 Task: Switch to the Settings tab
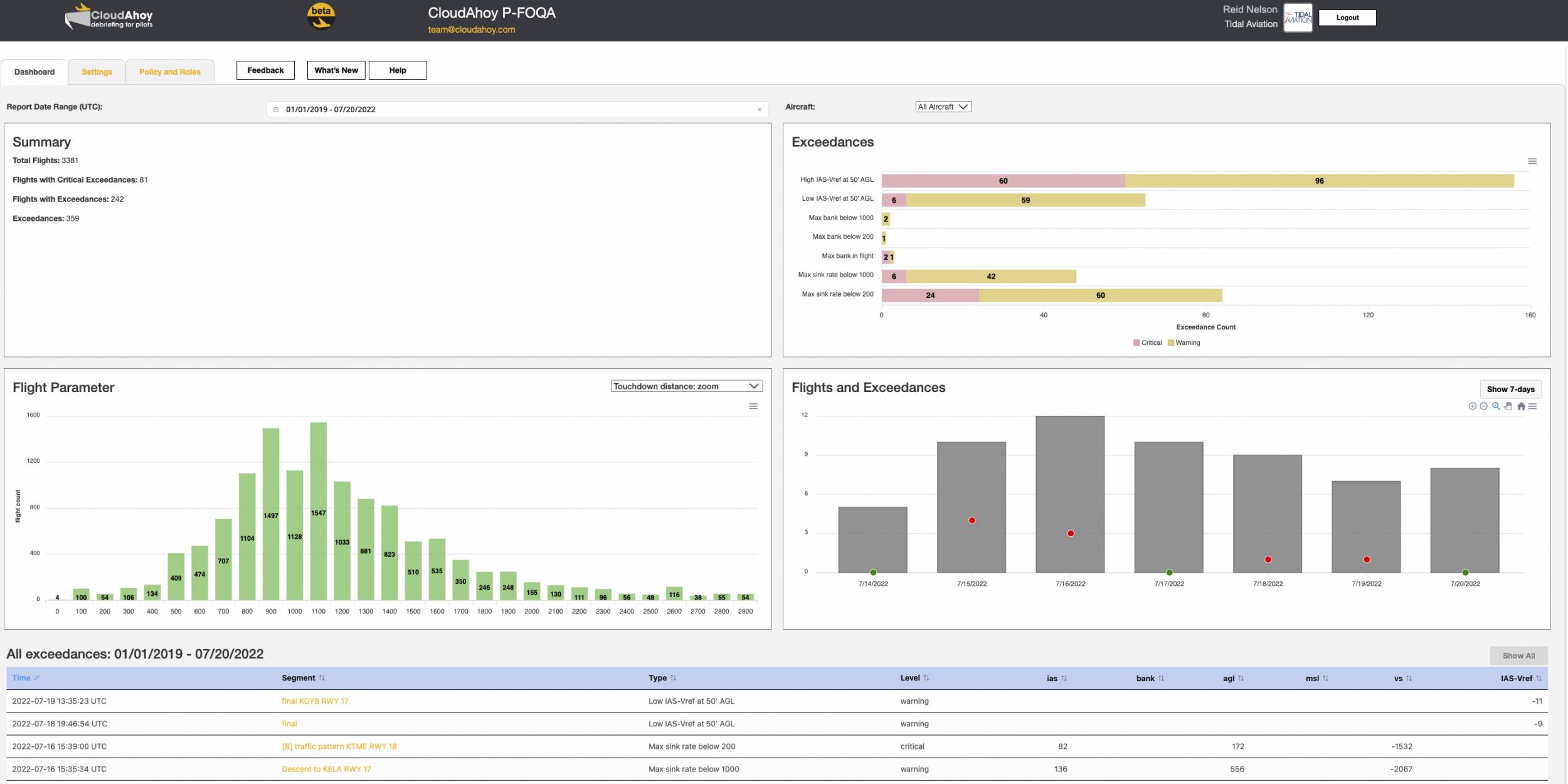coord(96,71)
